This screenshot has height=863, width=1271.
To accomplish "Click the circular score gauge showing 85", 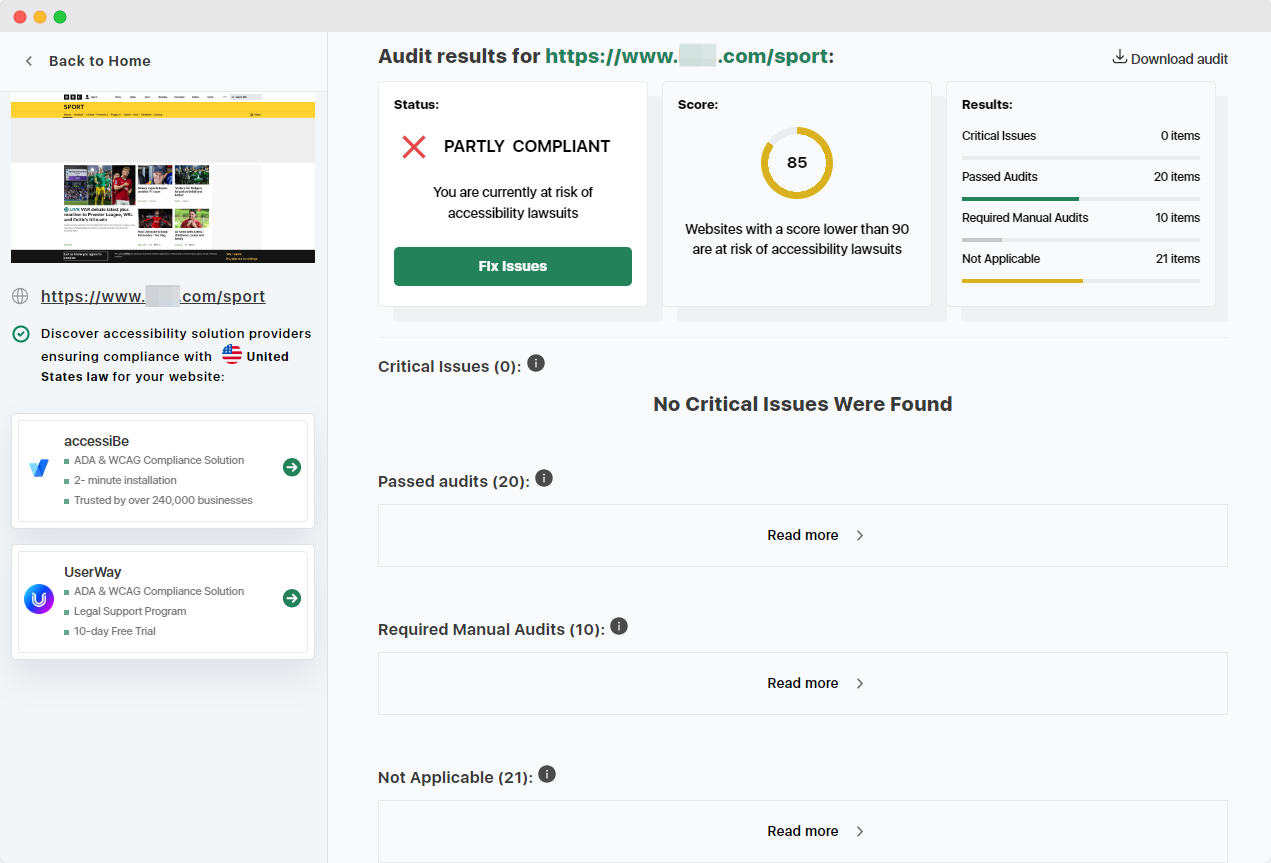I will pos(797,162).
